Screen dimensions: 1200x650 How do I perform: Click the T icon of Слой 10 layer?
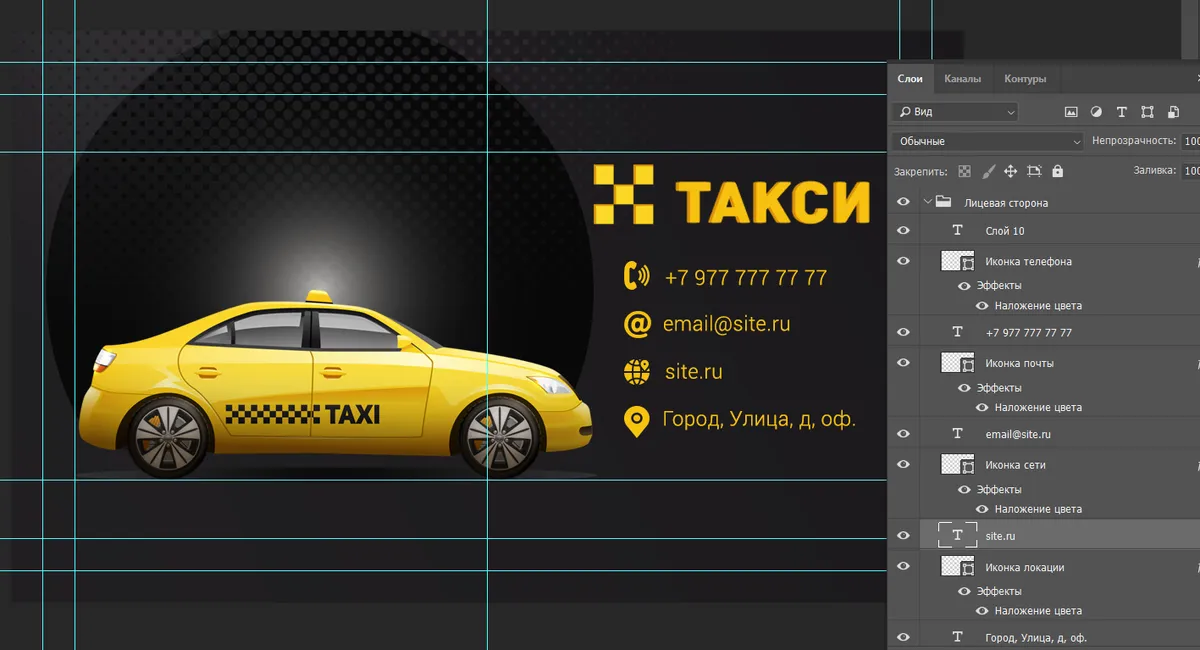[957, 231]
